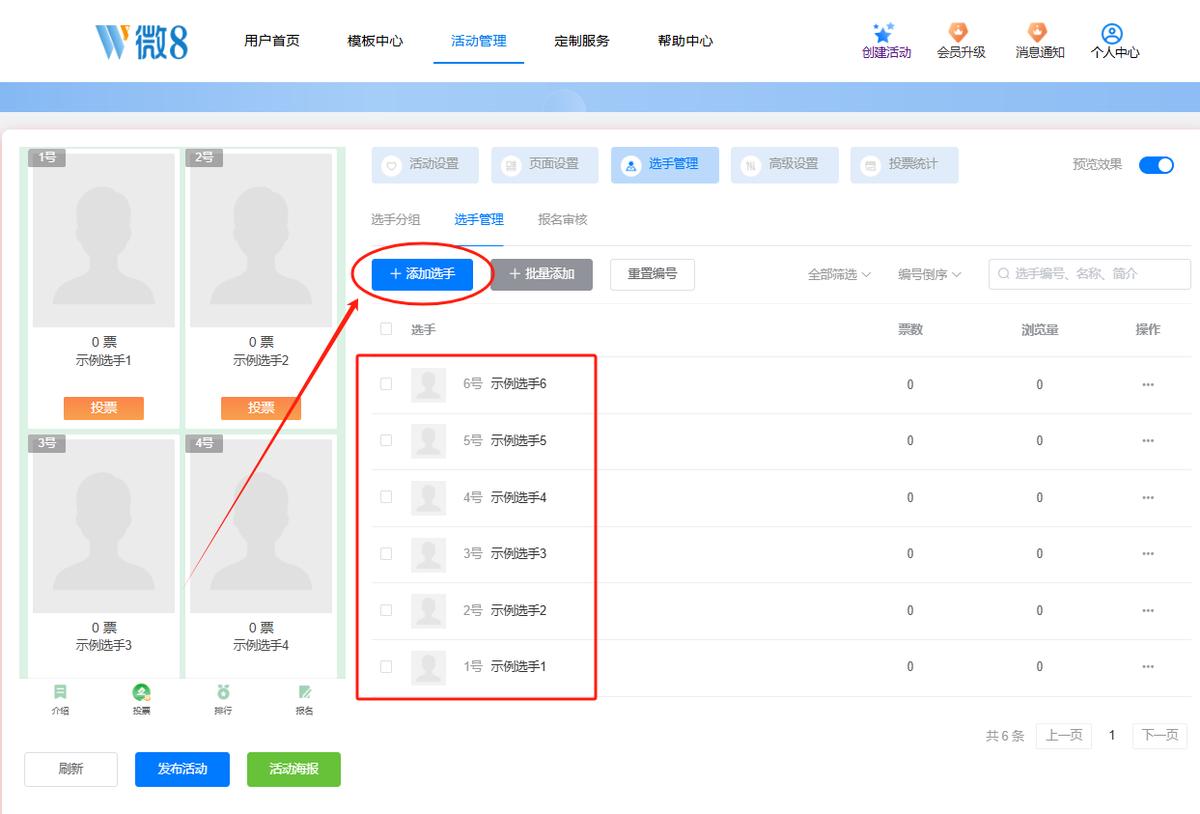Tick the checkbox beside 示例选手1

386,666
